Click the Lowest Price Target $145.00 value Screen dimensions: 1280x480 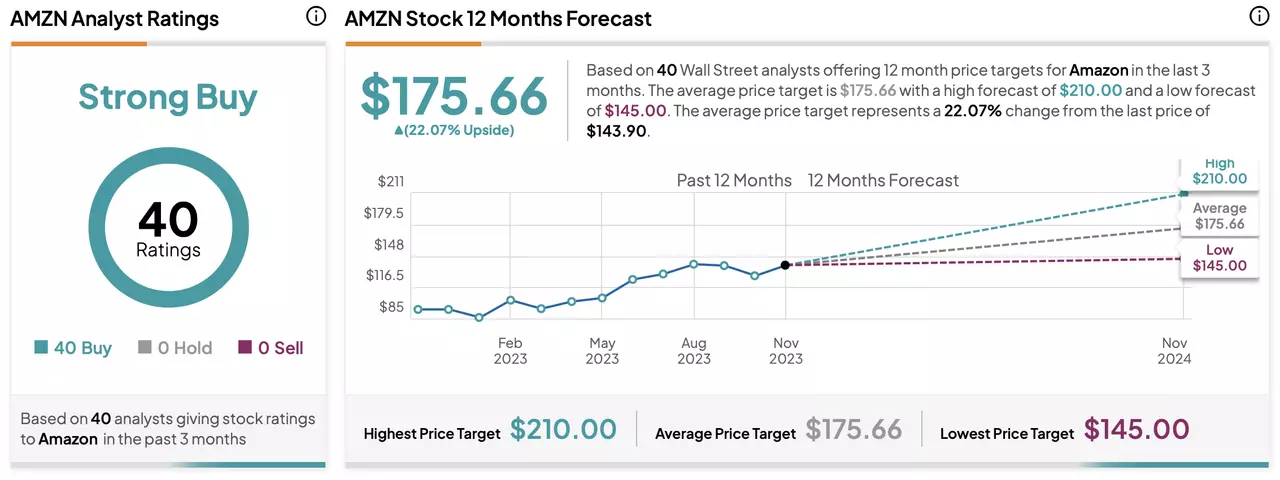pos(1137,430)
